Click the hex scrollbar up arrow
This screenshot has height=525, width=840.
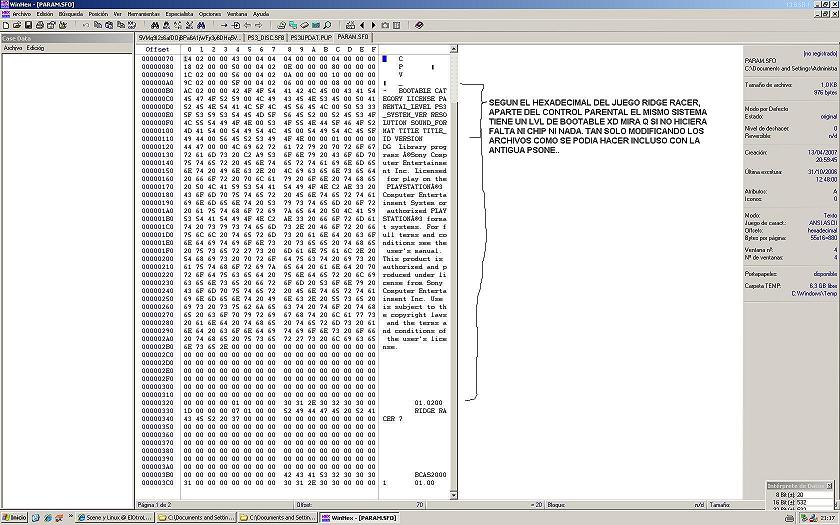pos(454,49)
